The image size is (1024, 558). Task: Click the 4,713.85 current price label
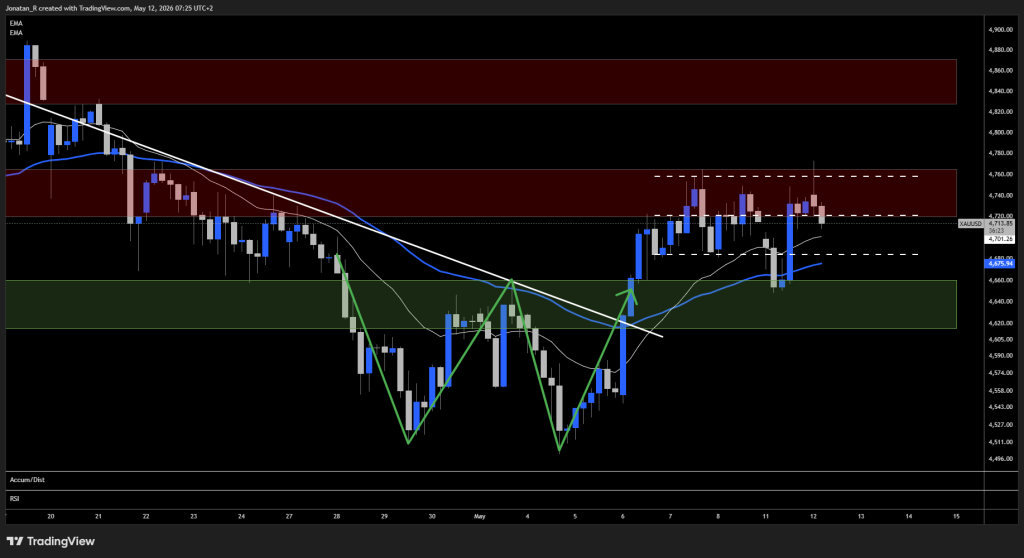click(x=1000, y=223)
